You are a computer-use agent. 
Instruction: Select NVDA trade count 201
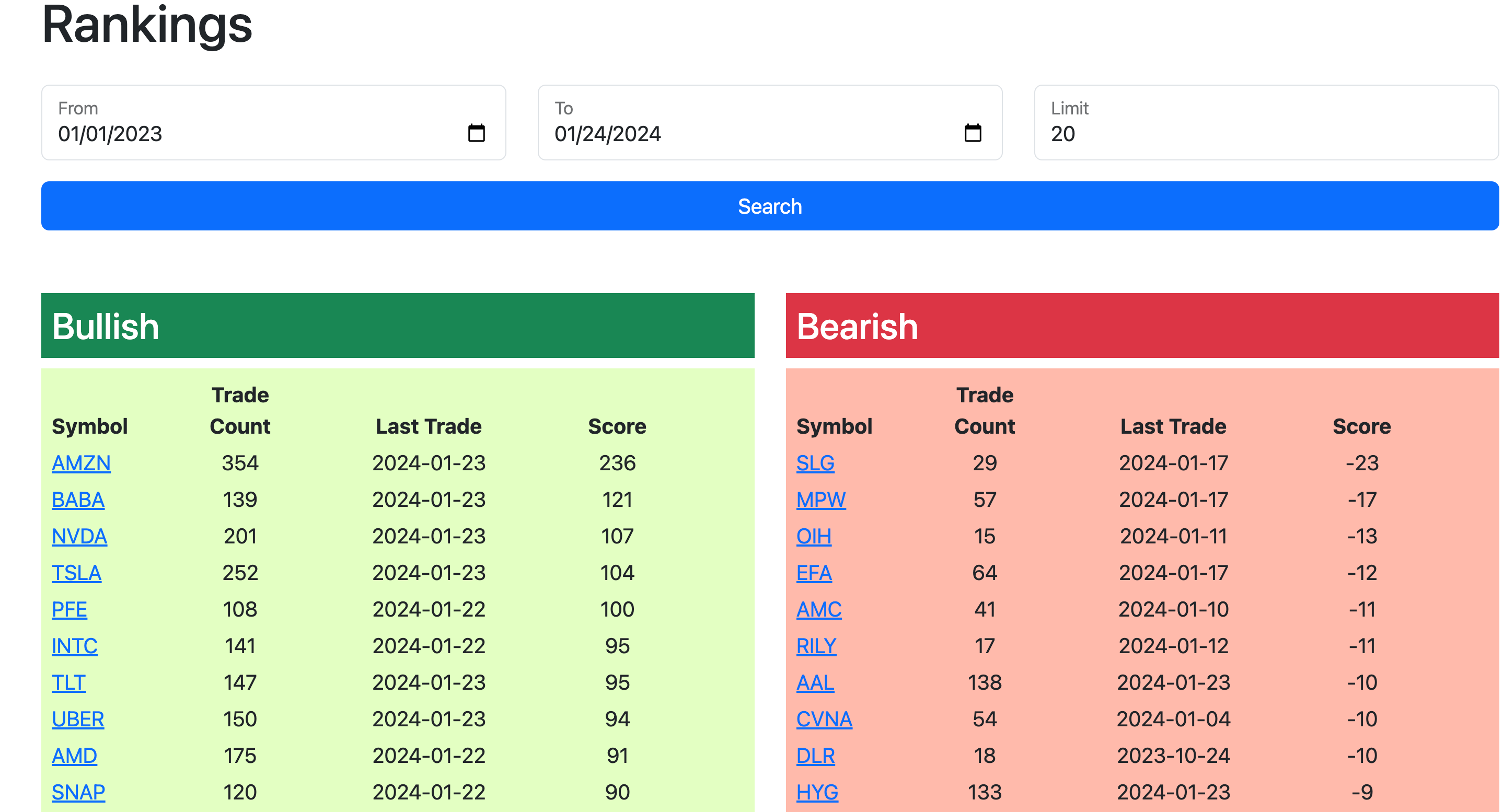pyautogui.click(x=240, y=536)
